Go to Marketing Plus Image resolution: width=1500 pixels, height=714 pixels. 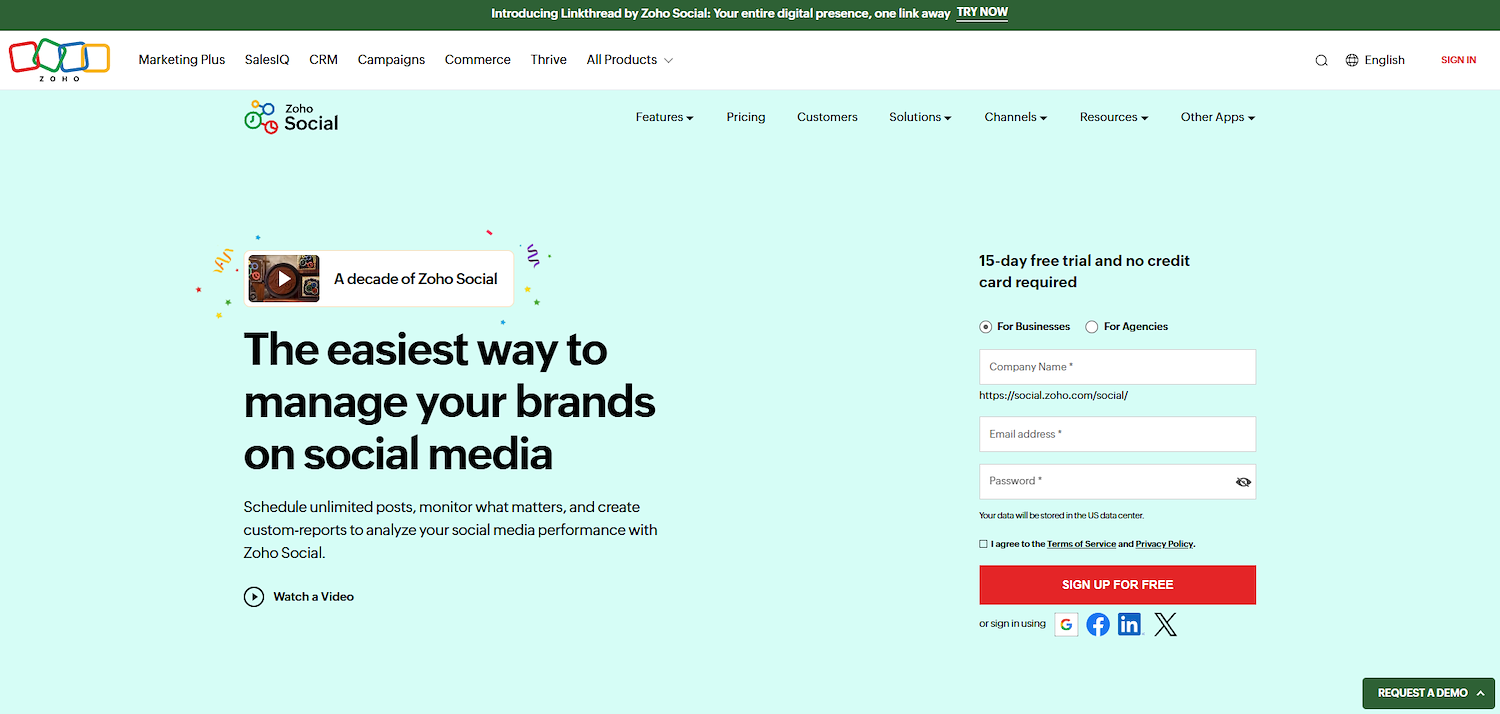(182, 60)
